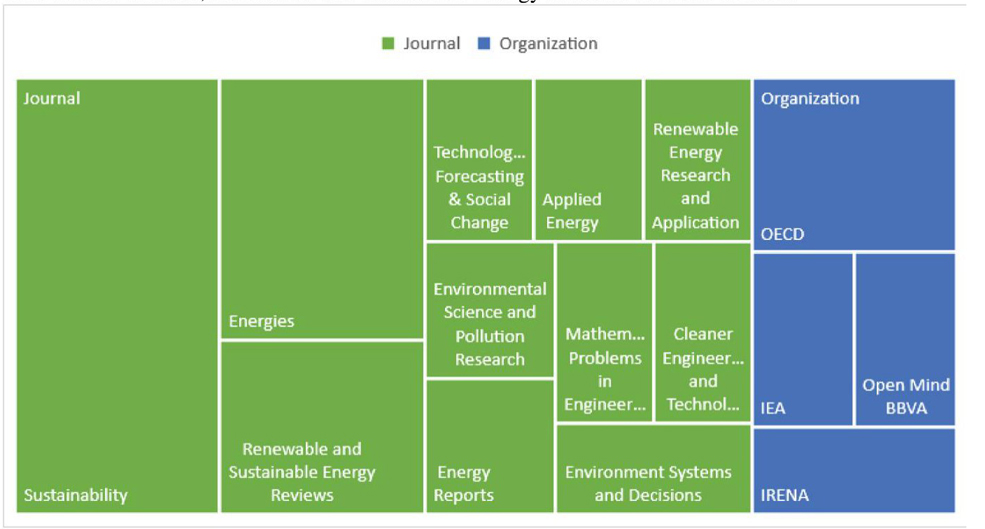Select the Journal legend label
Viewport: 985px width, 529px height.
click(431, 44)
